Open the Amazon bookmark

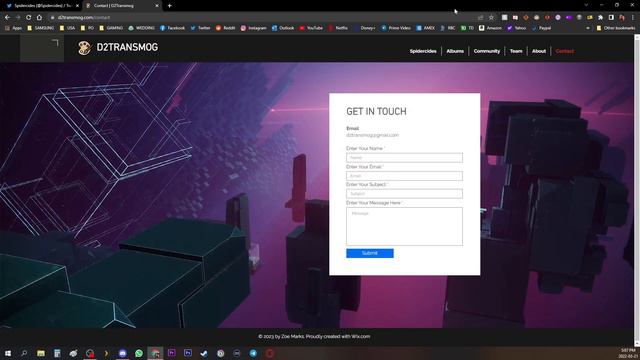coord(490,28)
